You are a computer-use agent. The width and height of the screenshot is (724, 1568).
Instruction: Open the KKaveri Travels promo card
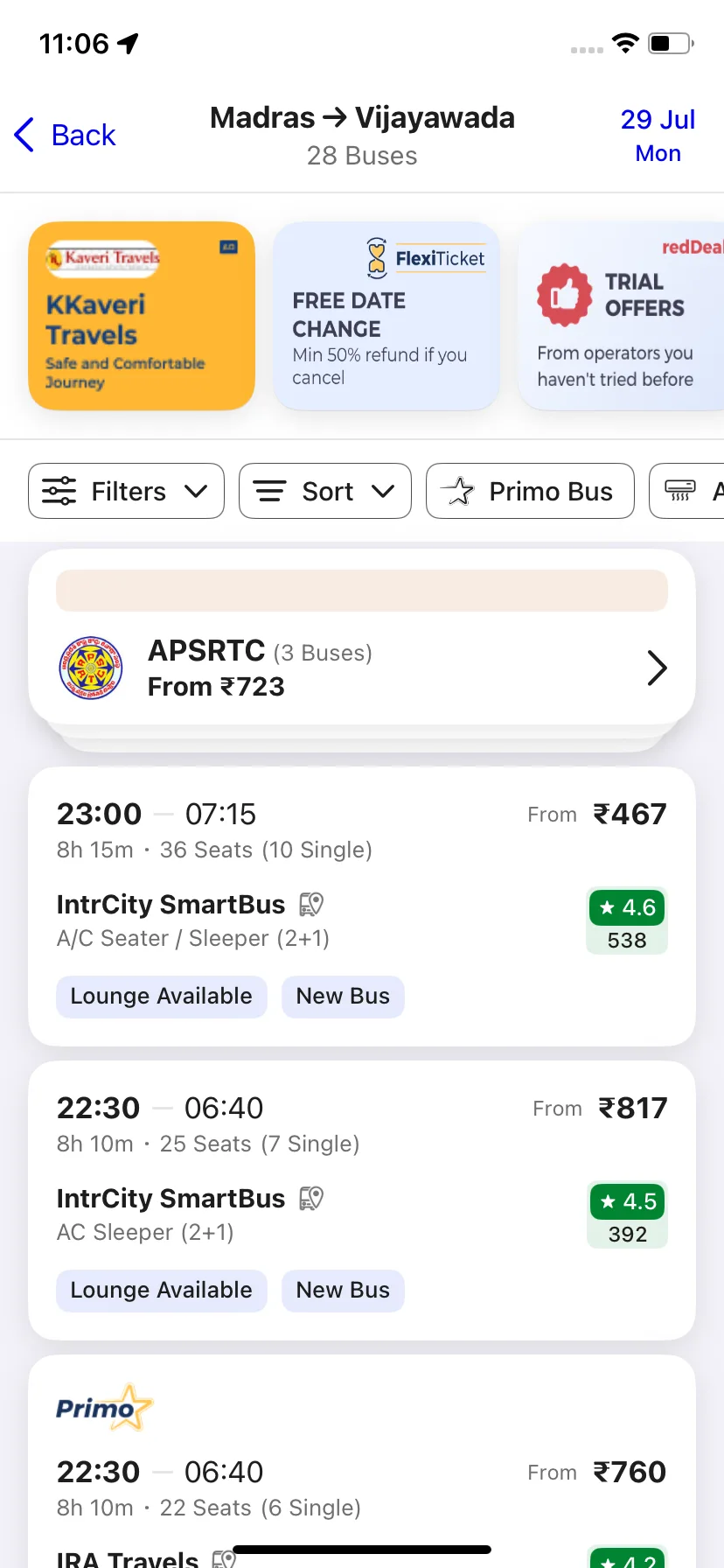[x=142, y=316]
